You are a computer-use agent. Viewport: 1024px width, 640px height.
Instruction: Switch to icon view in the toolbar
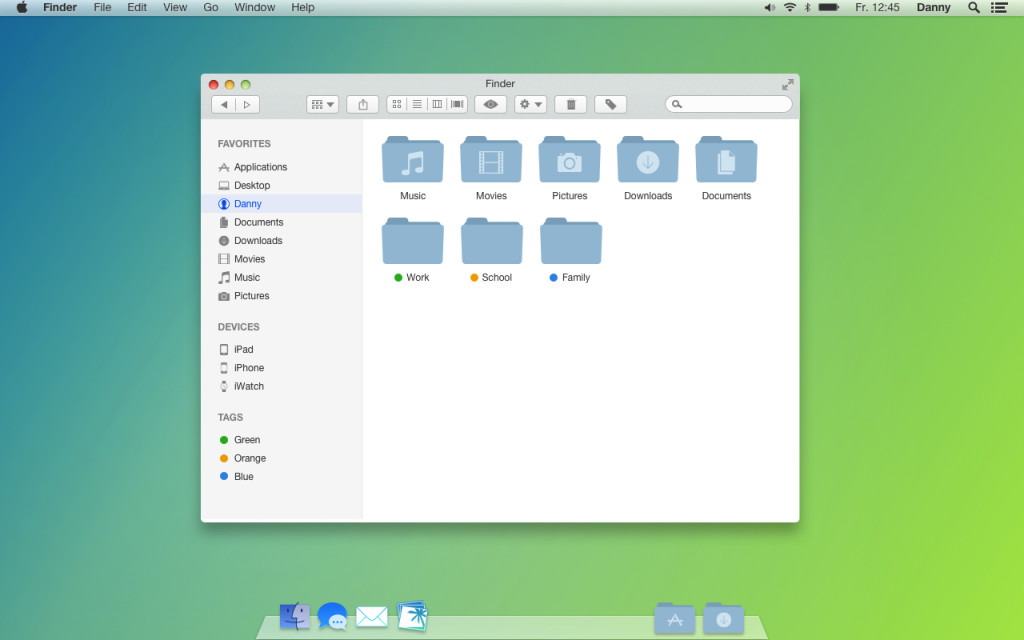[396, 104]
